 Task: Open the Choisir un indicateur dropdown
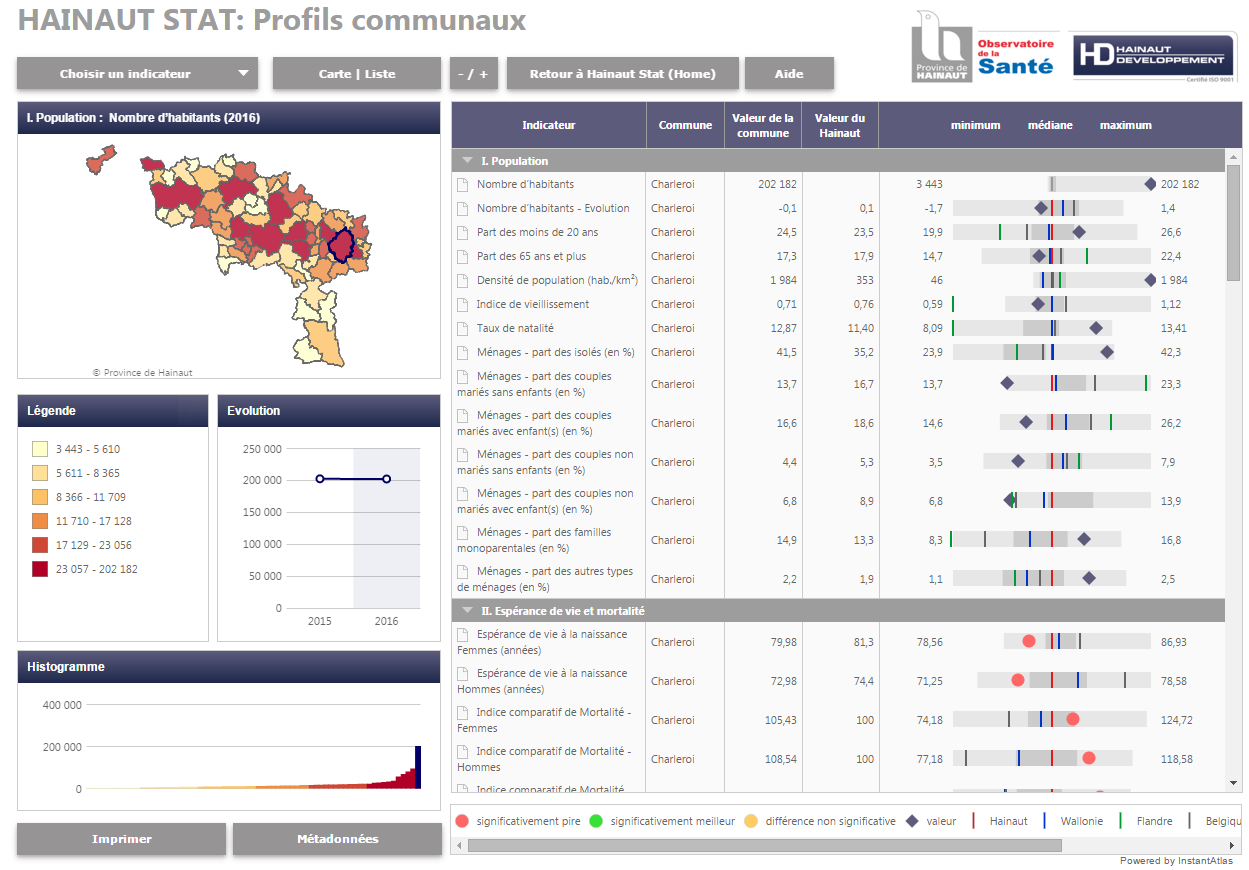(x=137, y=73)
